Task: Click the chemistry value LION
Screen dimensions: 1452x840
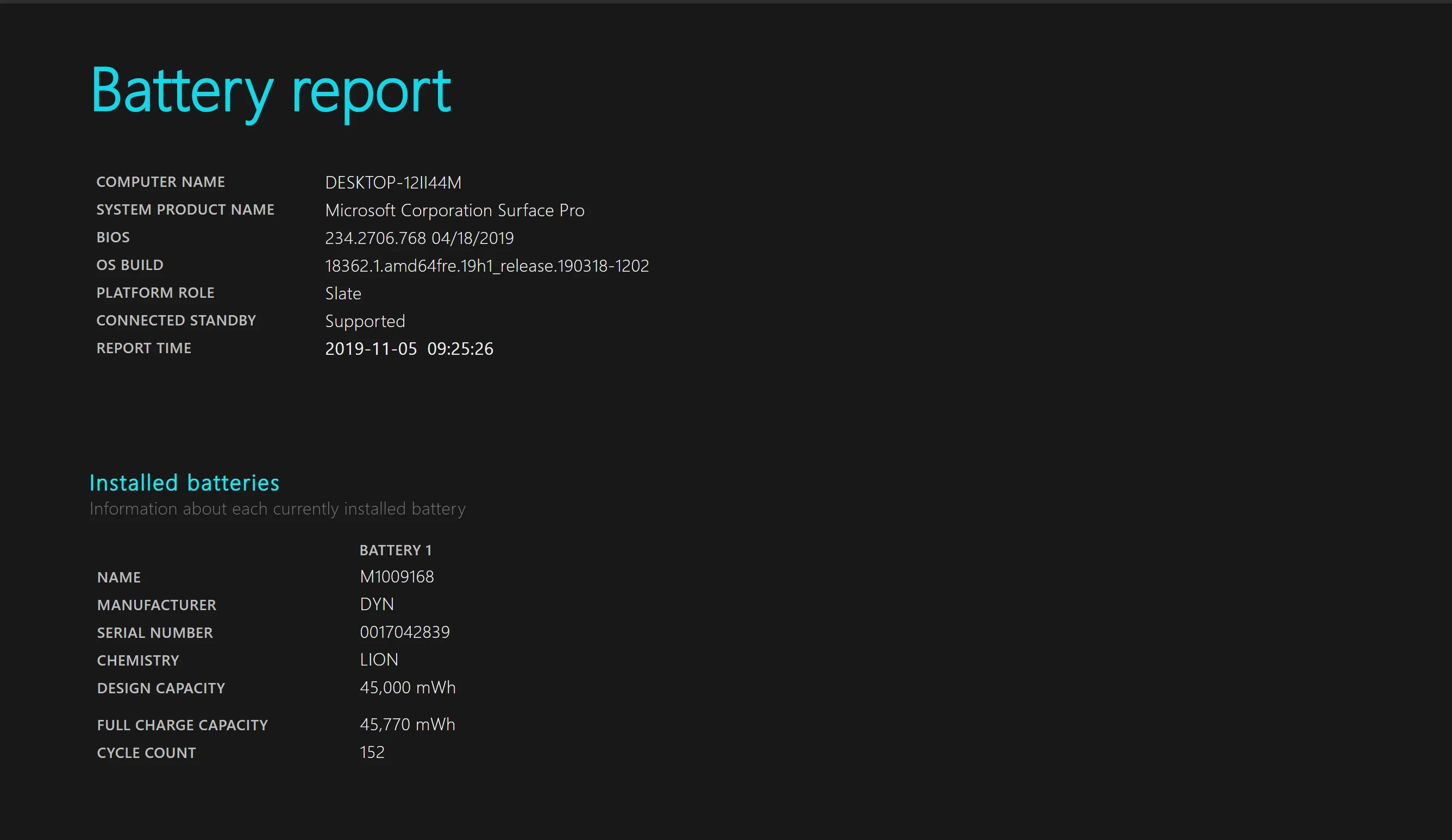Action: pos(379,660)
